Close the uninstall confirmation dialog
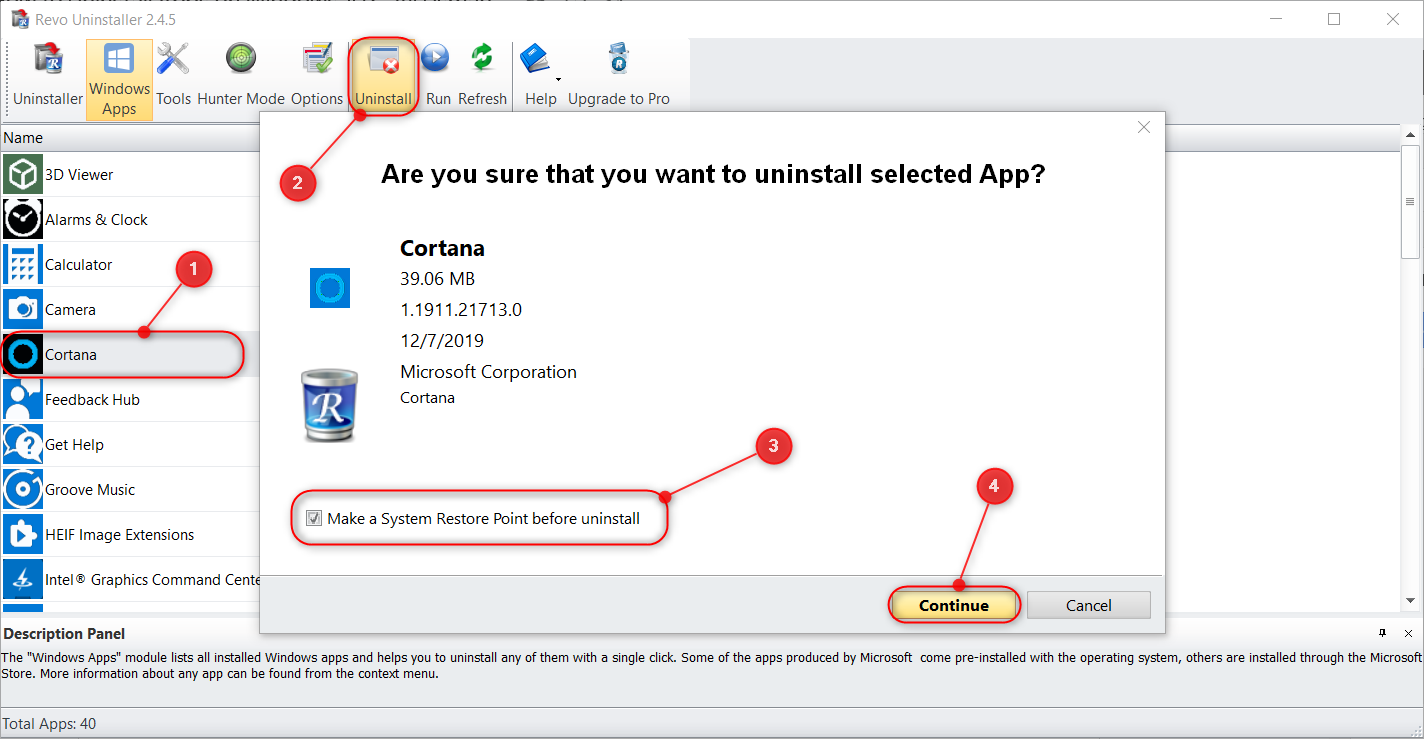Screen dimensions: 1424x739 [x=1144, y=127]
